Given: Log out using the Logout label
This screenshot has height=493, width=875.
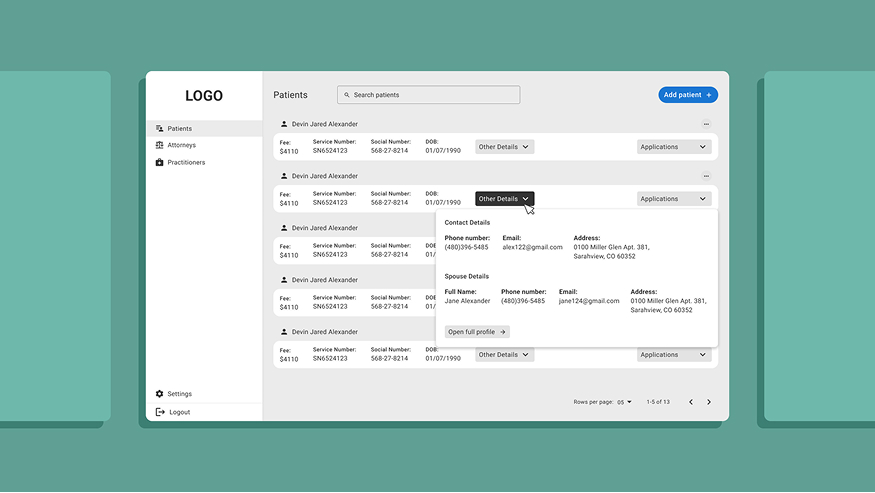Looking at the screenshot, I should point(180,412).
